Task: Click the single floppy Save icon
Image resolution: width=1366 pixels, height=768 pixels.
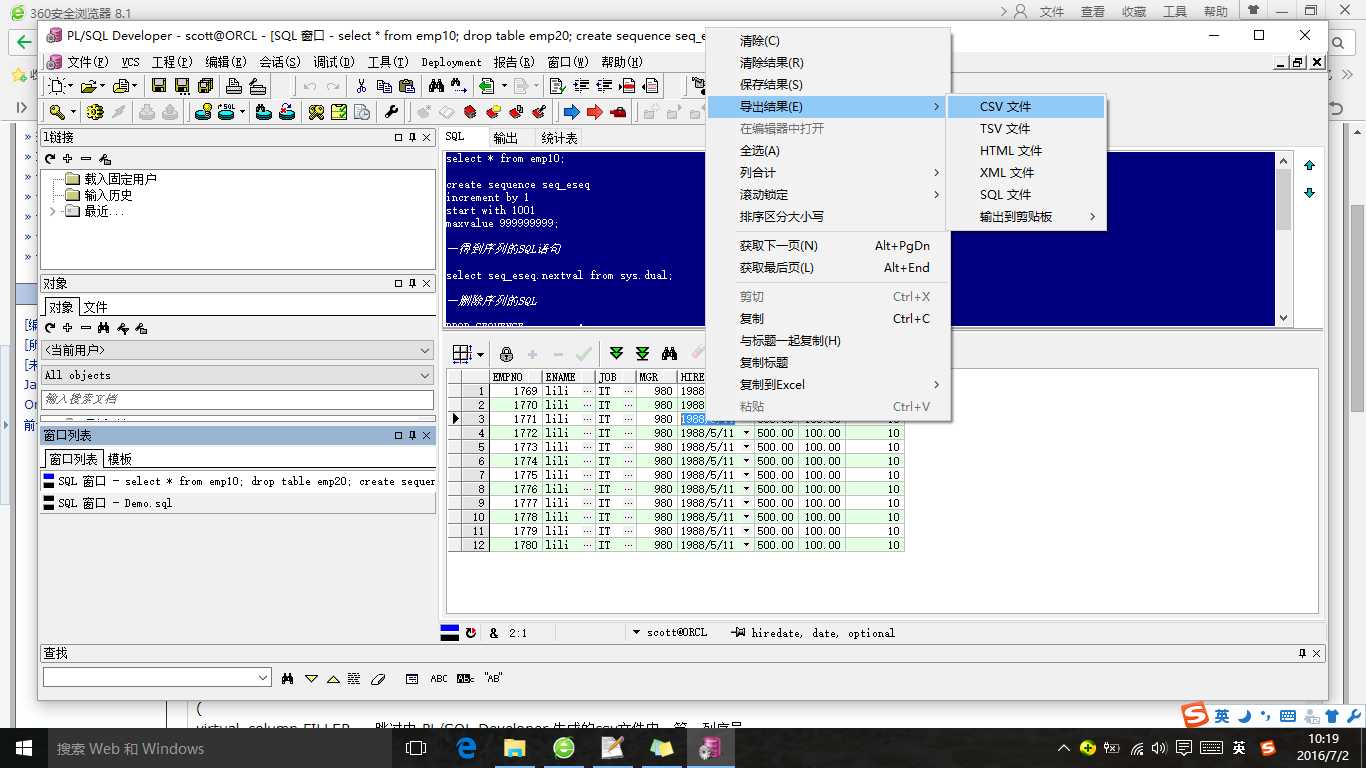Action: tap(159, 86)
